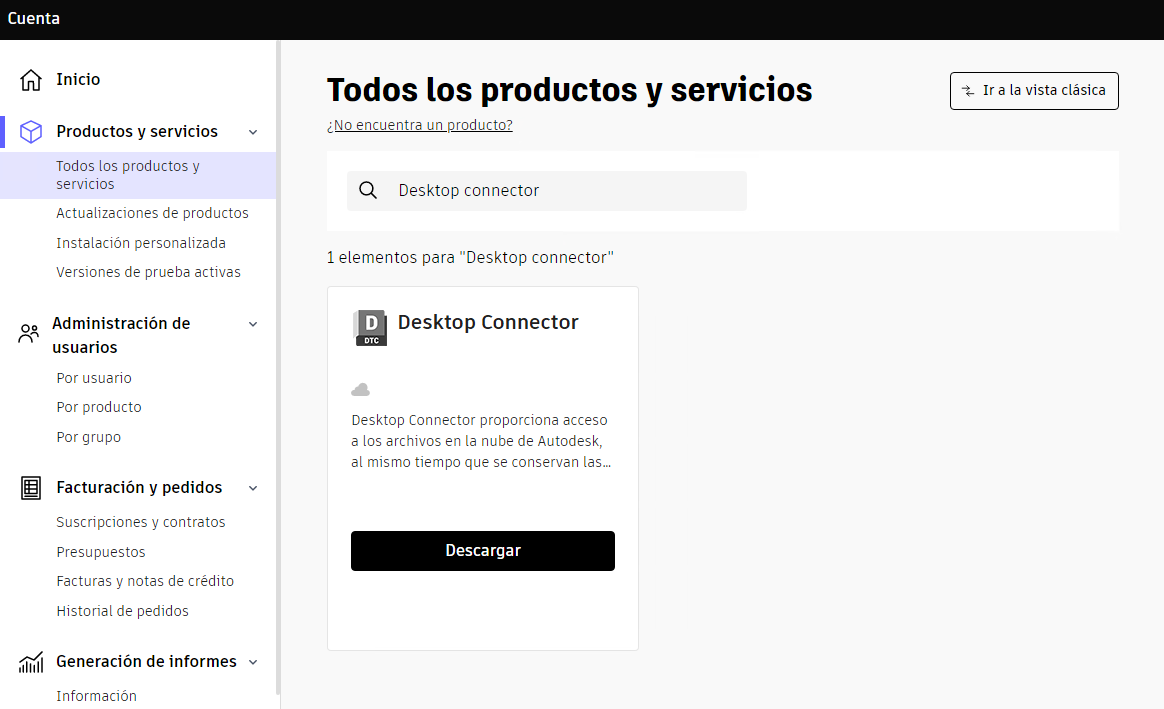The width and height of the screenshot is (1164, 709).
Task: Open Información under report generation
Action: 97,696
